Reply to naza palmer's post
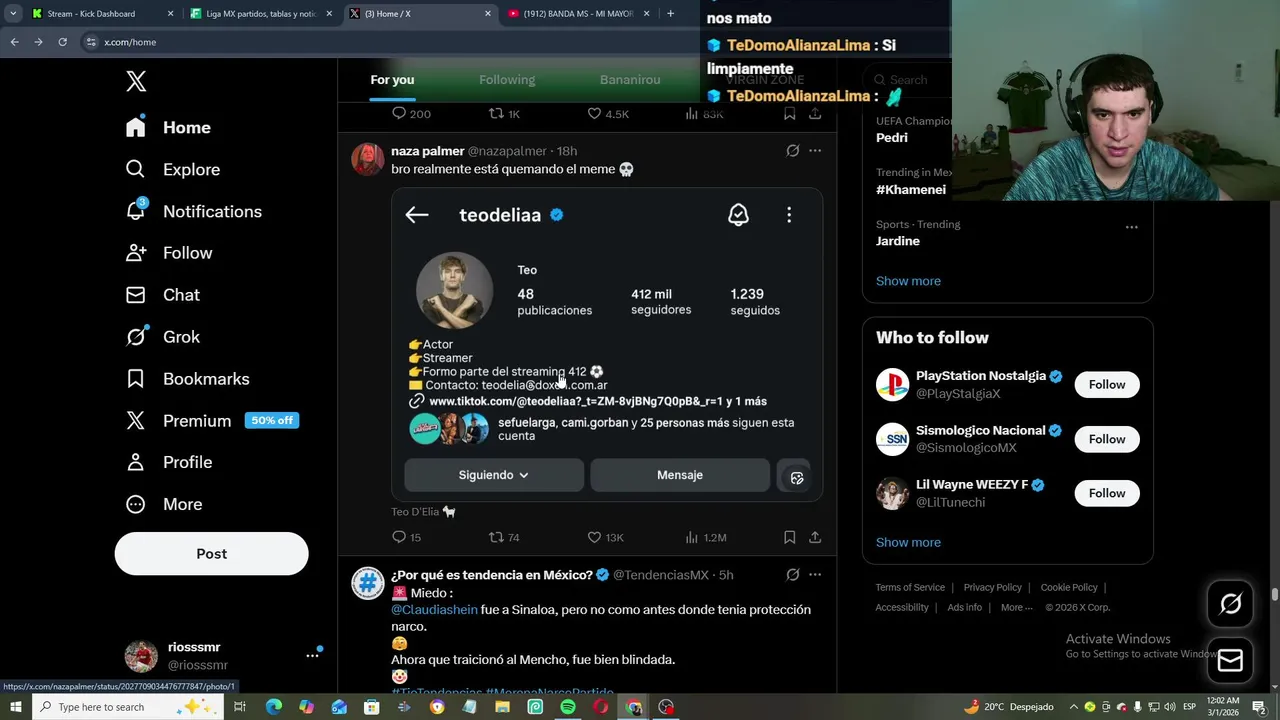 [x=406, y=537]
